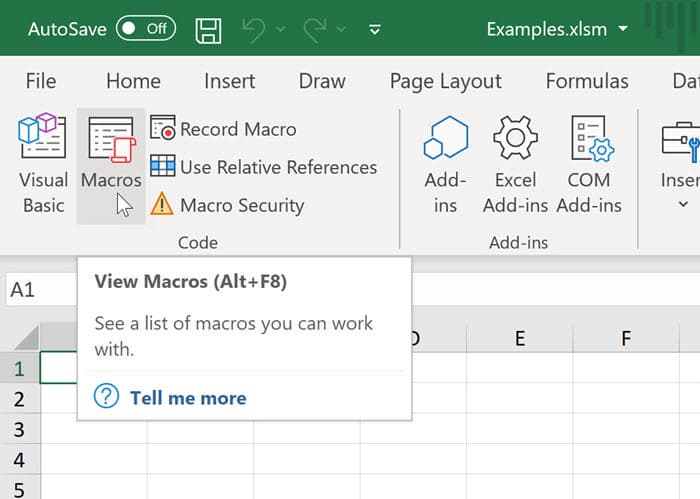The width and height of the screenshot is (700, 499).
Task: Click the Macros button in Code group
Action: point(111,166)
